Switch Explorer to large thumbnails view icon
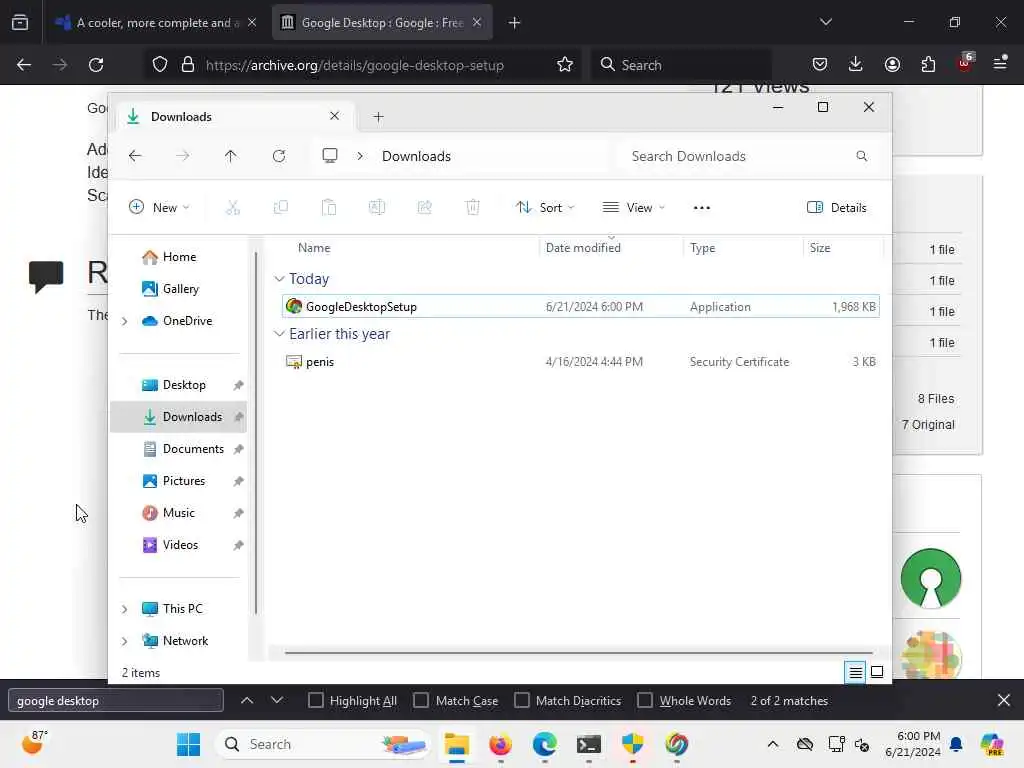This screenshot has width=1024, height=768. [x=877, y=672]
